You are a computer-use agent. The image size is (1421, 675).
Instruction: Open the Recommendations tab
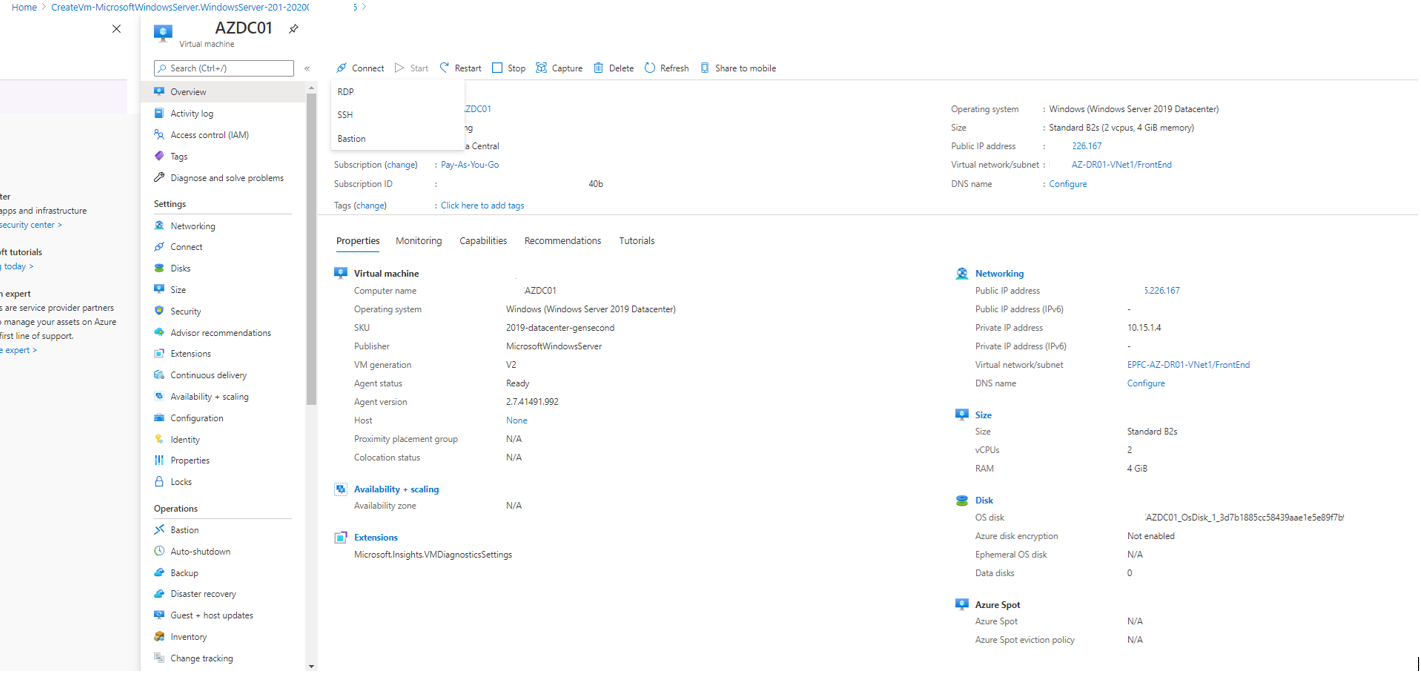tap(563, 241)
